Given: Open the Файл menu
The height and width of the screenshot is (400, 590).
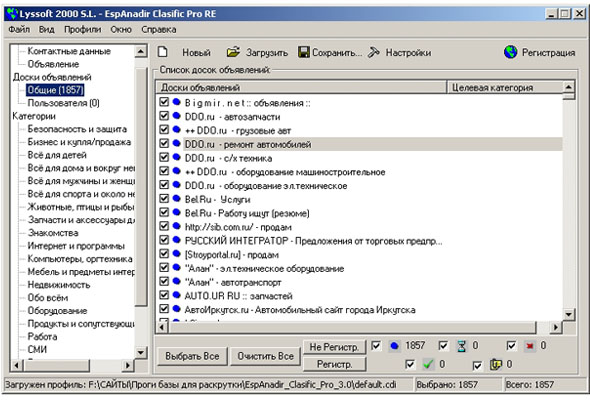Looking at the screenshot, I should pos(19,29).
